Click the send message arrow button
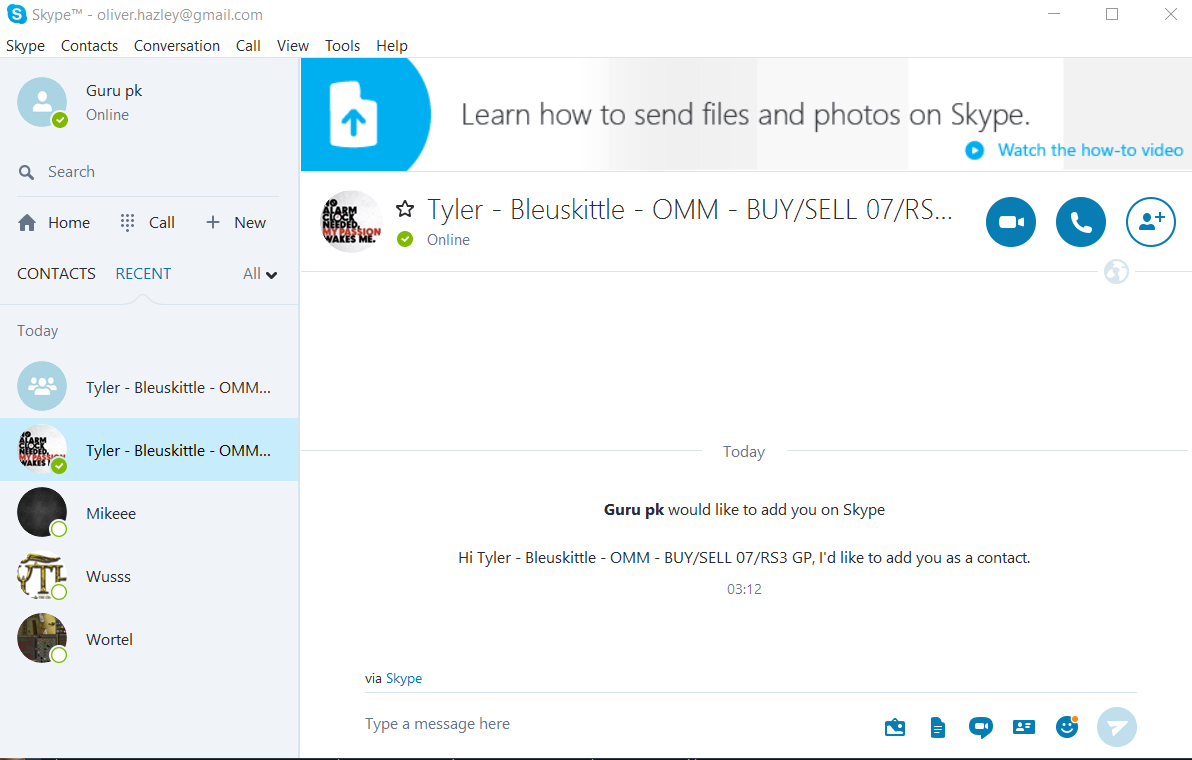Screen dimensions: 1192x760 [x=1117, y=727]
